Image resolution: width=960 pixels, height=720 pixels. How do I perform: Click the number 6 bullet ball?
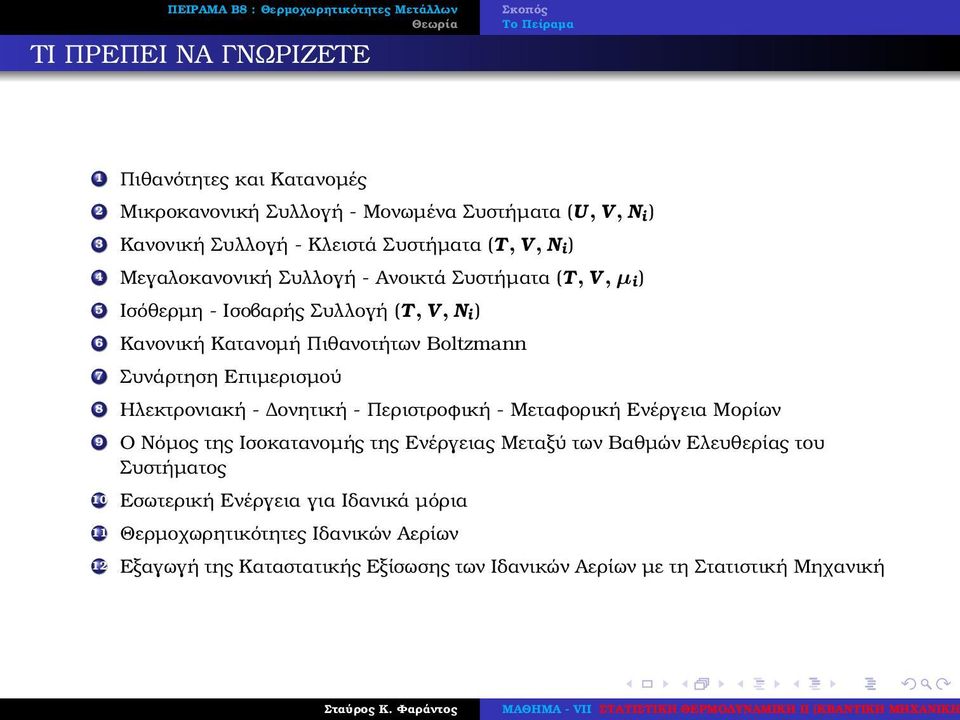point(99,343)
